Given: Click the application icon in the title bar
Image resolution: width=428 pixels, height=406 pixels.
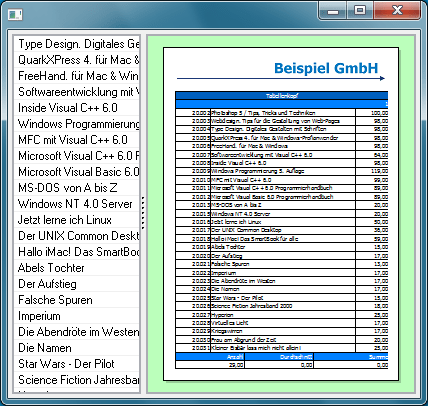Looking at the screenshot, I should coord(15,15).
